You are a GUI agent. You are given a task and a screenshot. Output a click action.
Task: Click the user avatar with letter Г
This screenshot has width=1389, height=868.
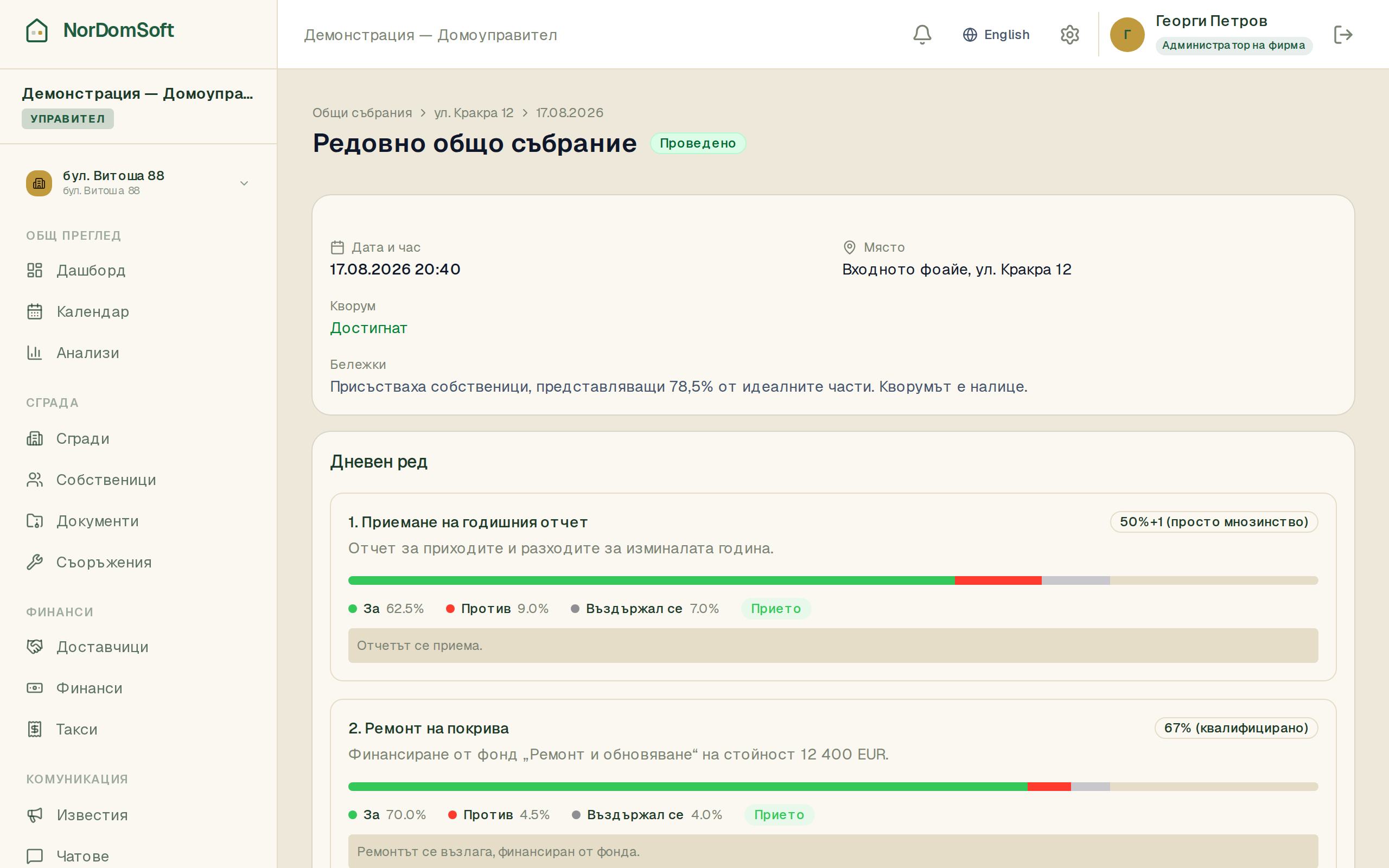1127,34
